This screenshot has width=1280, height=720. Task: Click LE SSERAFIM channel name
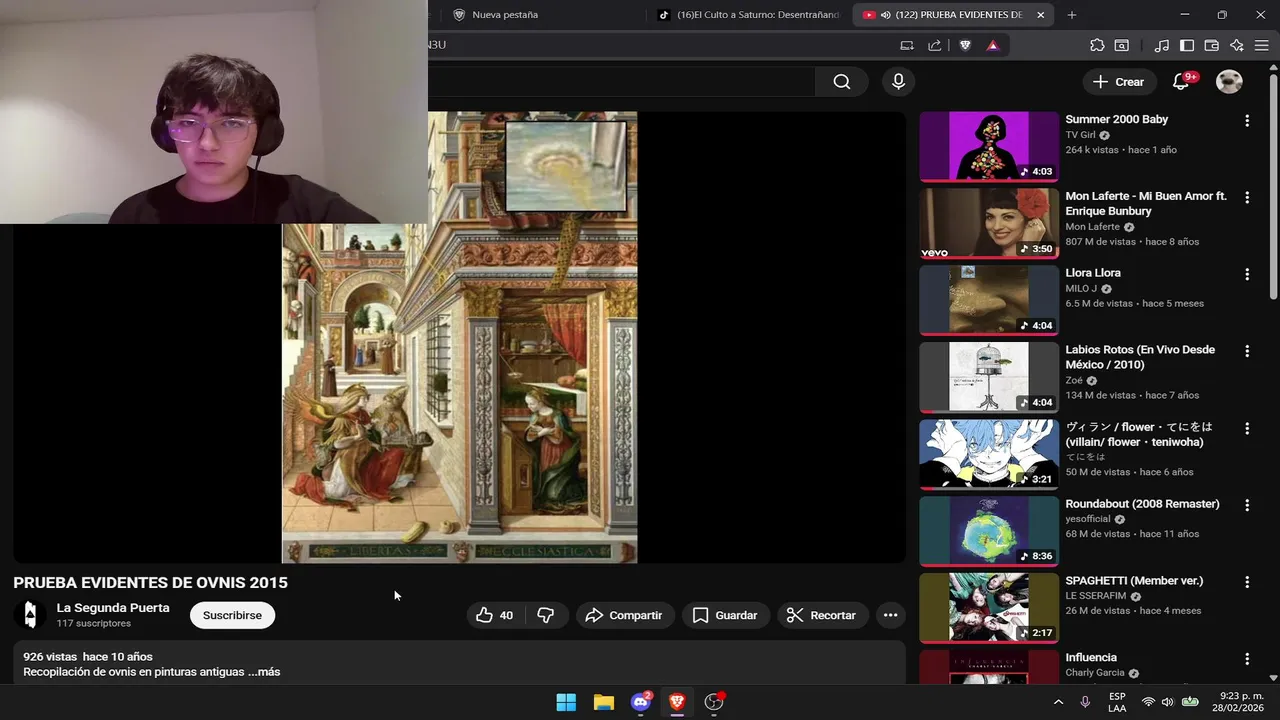[1096, 596]
